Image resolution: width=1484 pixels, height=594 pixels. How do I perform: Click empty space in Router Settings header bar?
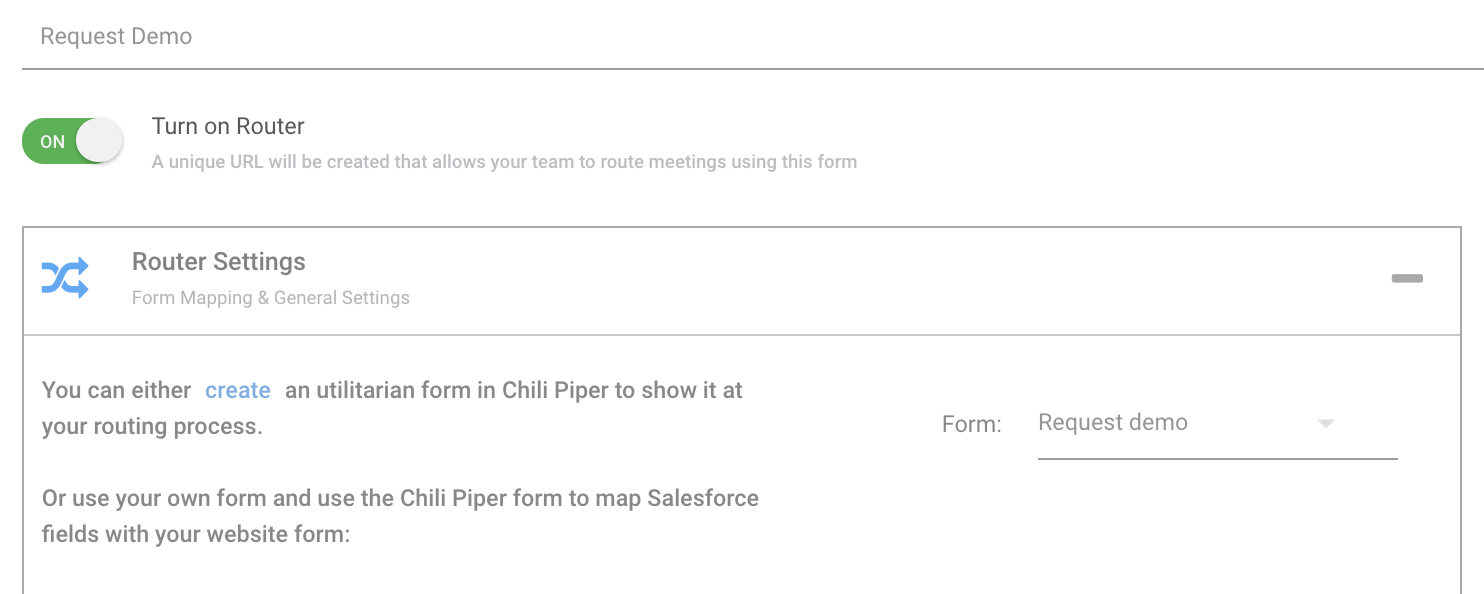pos(850,280)
